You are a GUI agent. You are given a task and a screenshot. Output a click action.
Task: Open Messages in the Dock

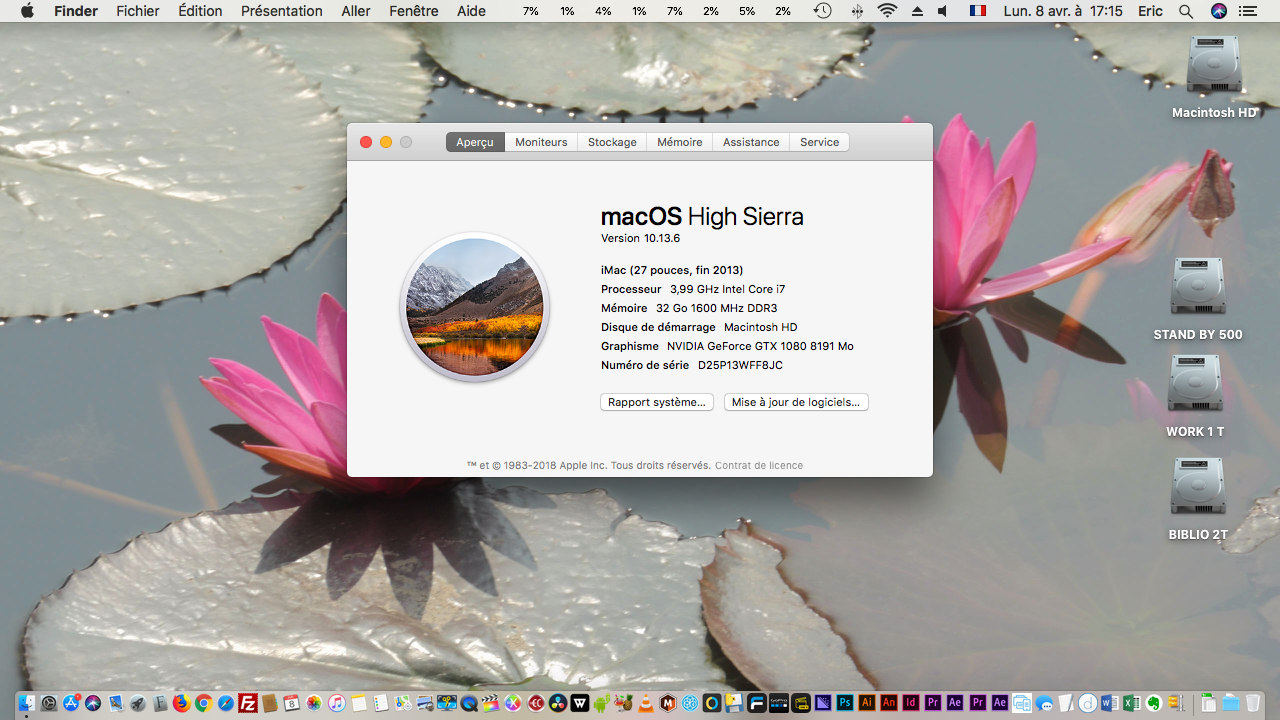click(x=1044, y=703)
